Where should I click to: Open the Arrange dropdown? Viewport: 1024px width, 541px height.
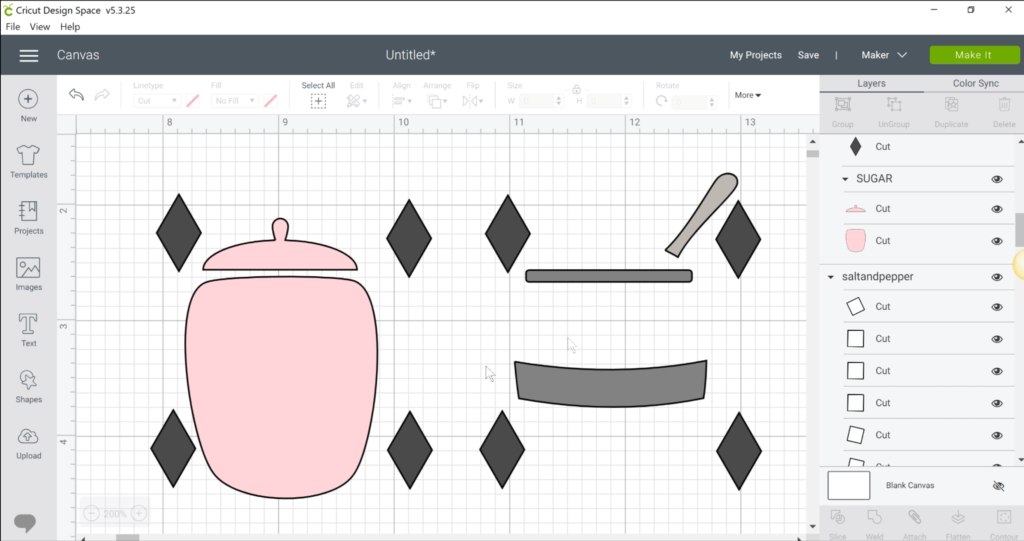tap(437, 101)
